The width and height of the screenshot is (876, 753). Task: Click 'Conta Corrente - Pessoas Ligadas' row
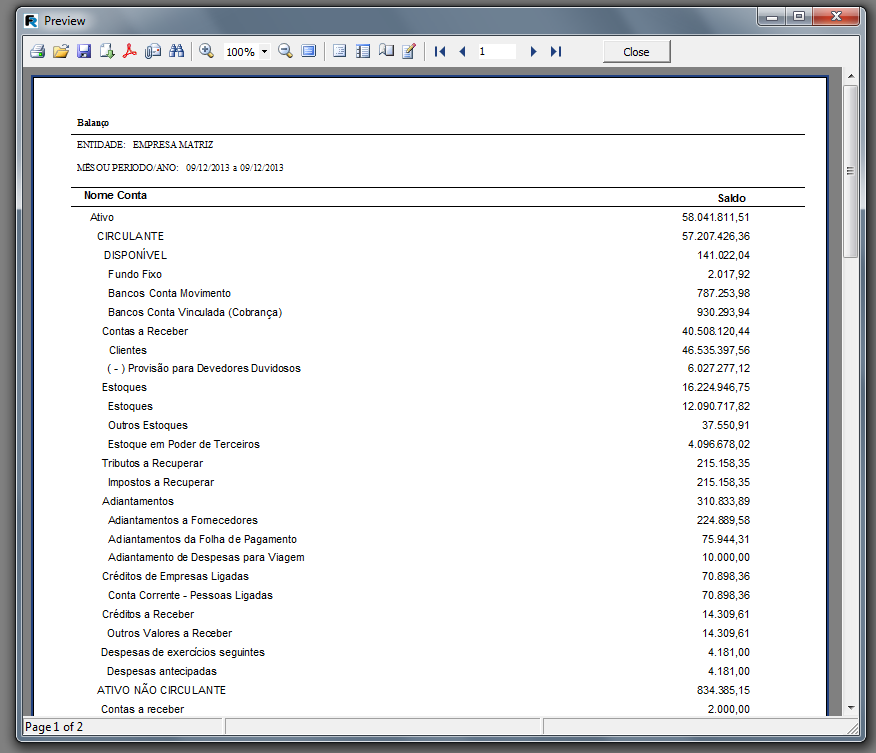point(191,595)
